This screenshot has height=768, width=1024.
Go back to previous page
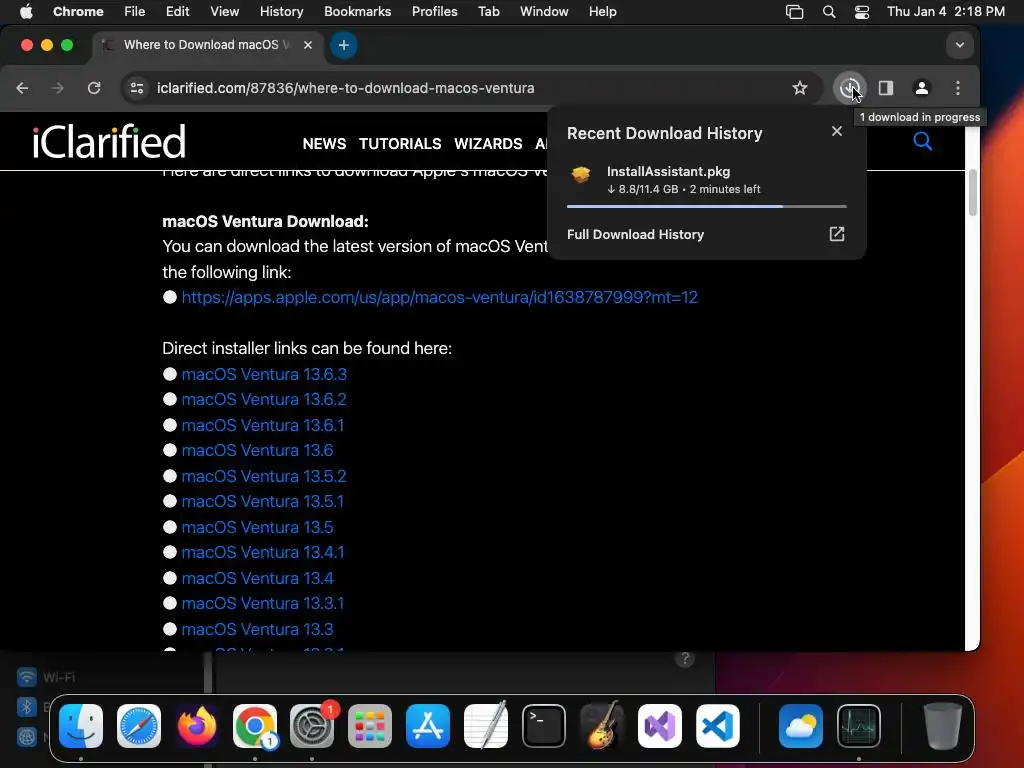coord(22,88)
